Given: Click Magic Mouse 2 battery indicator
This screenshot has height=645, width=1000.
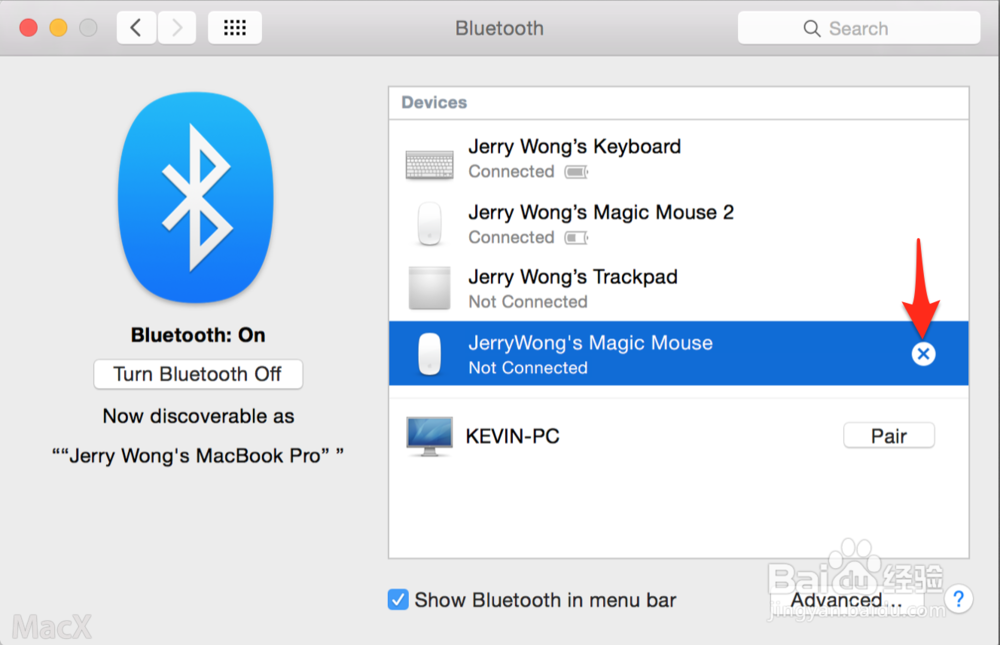Looking at the screenshot, I should (576, 237).
